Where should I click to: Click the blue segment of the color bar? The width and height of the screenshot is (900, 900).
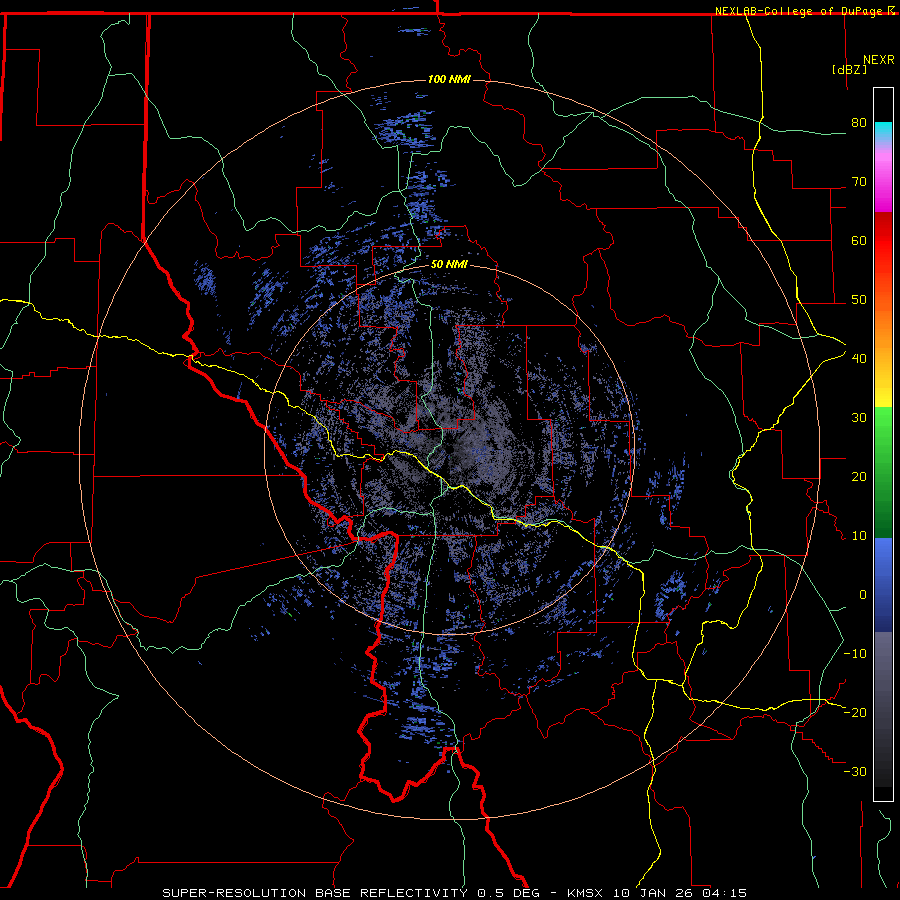(883, 585)
